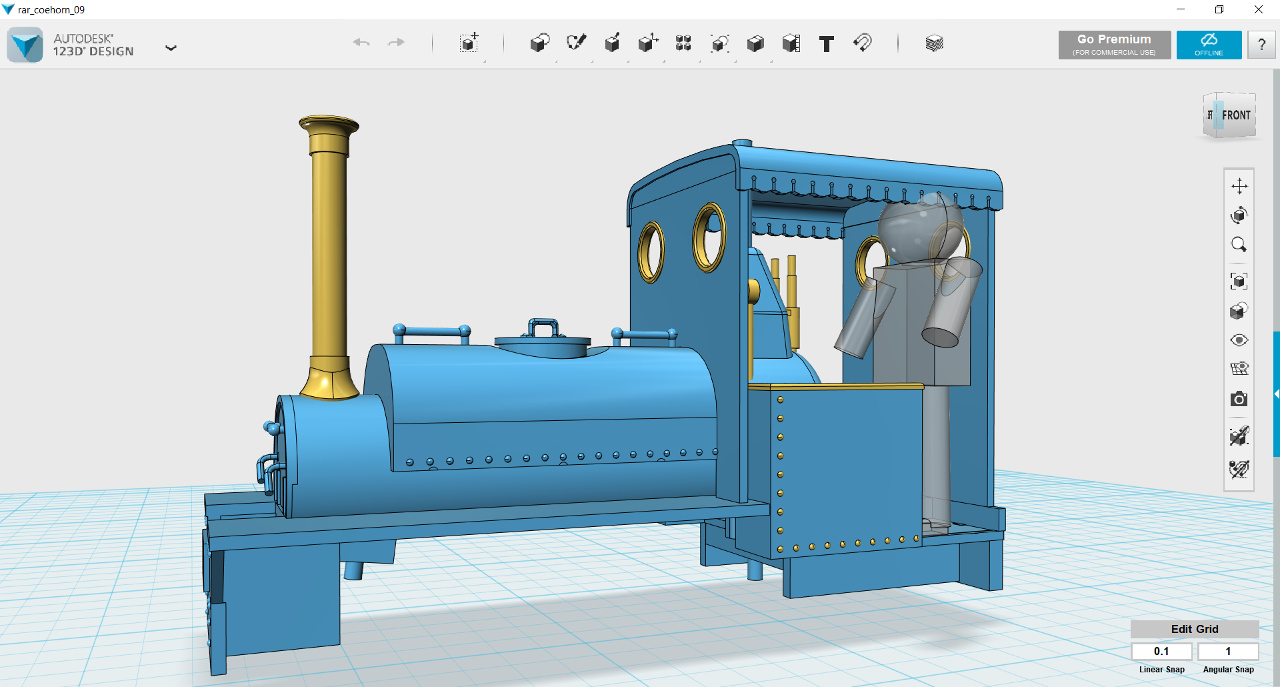Screen dimensions: 1280x687
Task: Click the FRONT face of the view cube
Action: (1236, 116)
